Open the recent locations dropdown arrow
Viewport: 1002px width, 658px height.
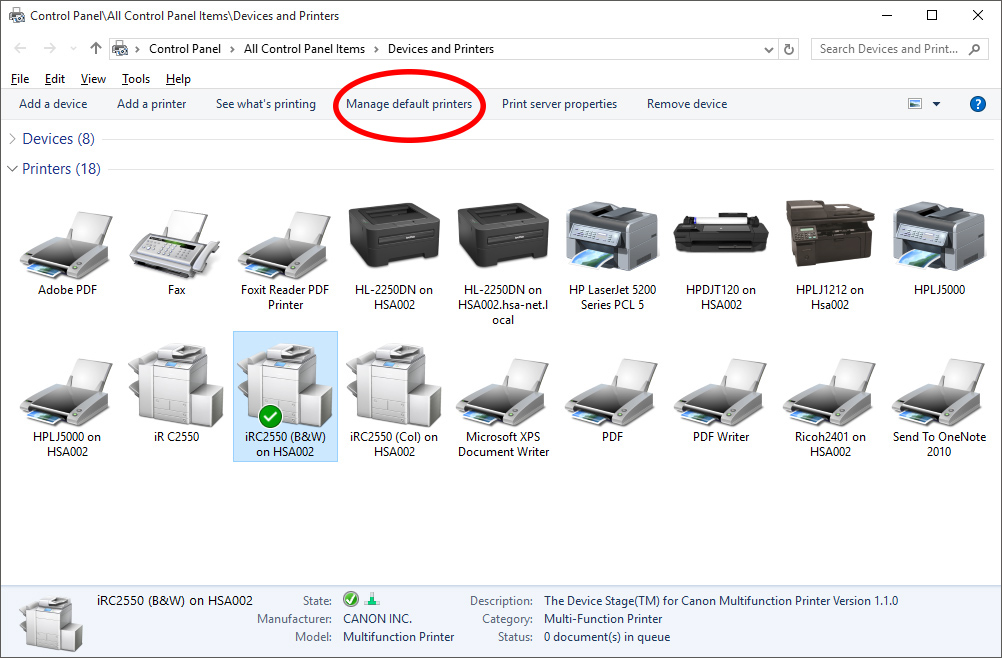[x=73, y=49]
